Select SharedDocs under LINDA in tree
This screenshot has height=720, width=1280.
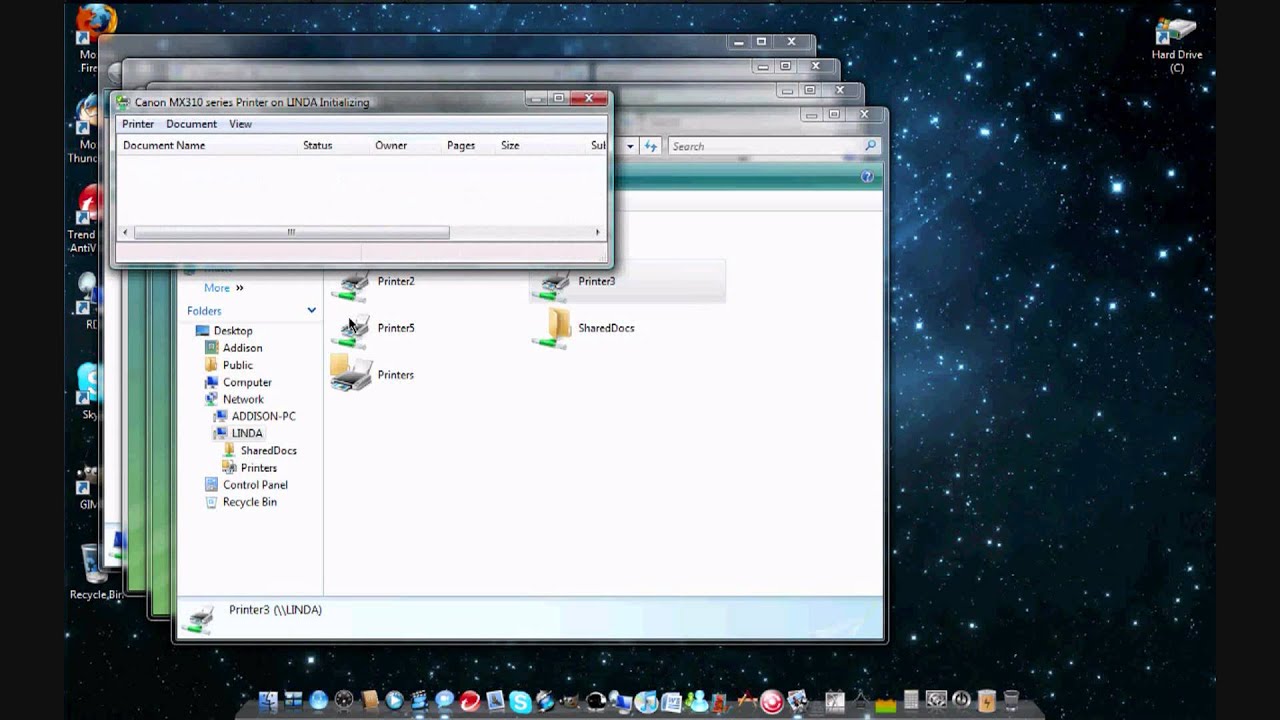point(268,450)
